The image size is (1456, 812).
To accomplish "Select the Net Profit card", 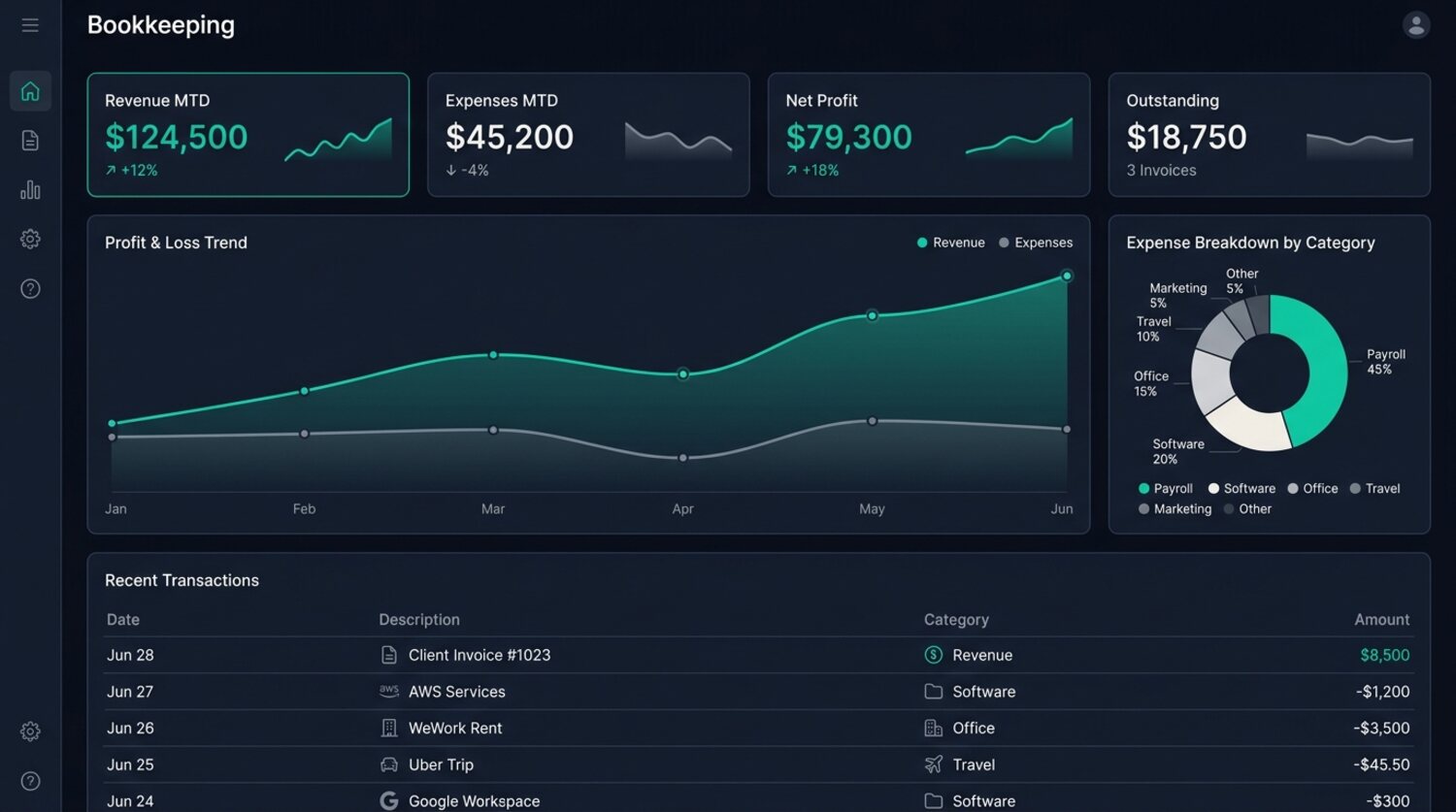I will (x=929, y=135).
